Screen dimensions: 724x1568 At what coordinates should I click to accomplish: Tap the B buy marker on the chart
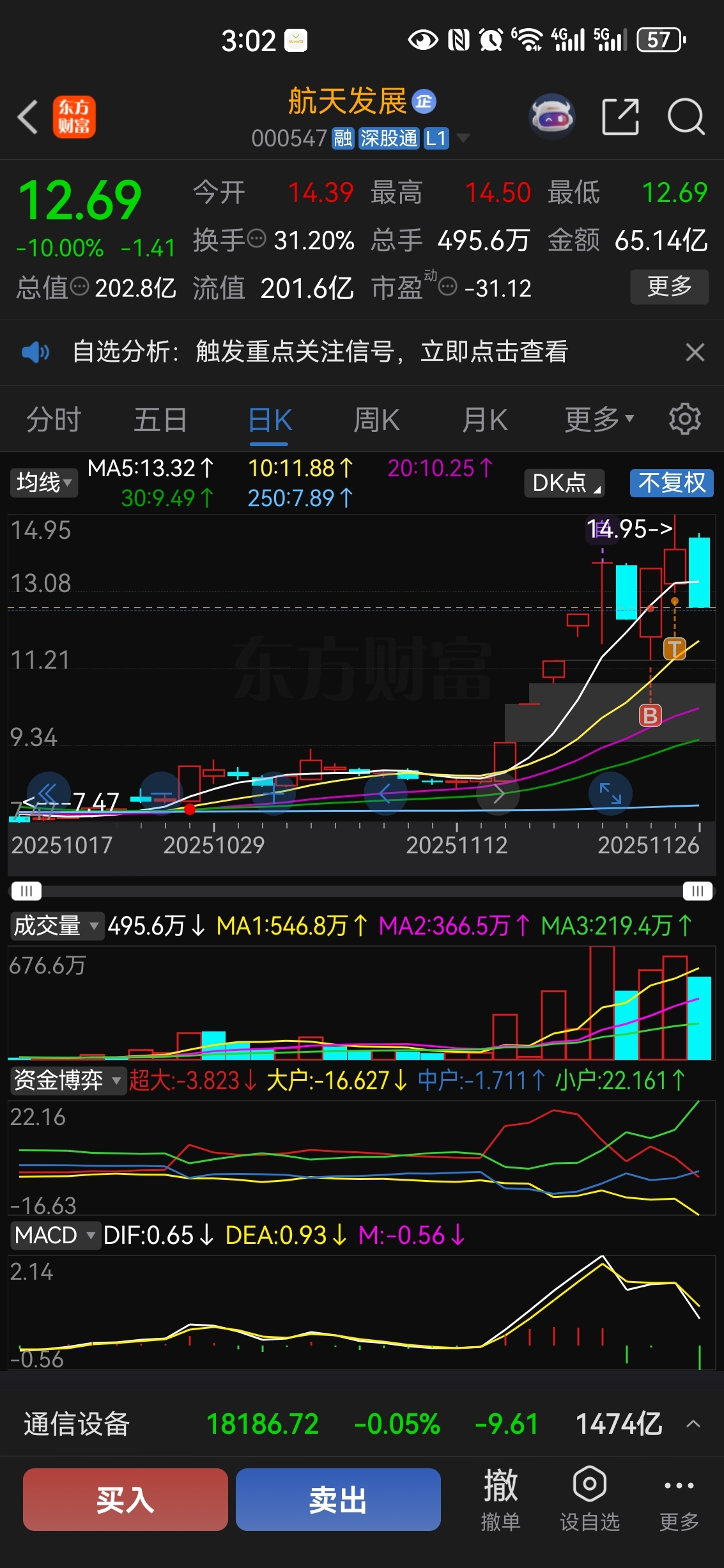[651, 715]
